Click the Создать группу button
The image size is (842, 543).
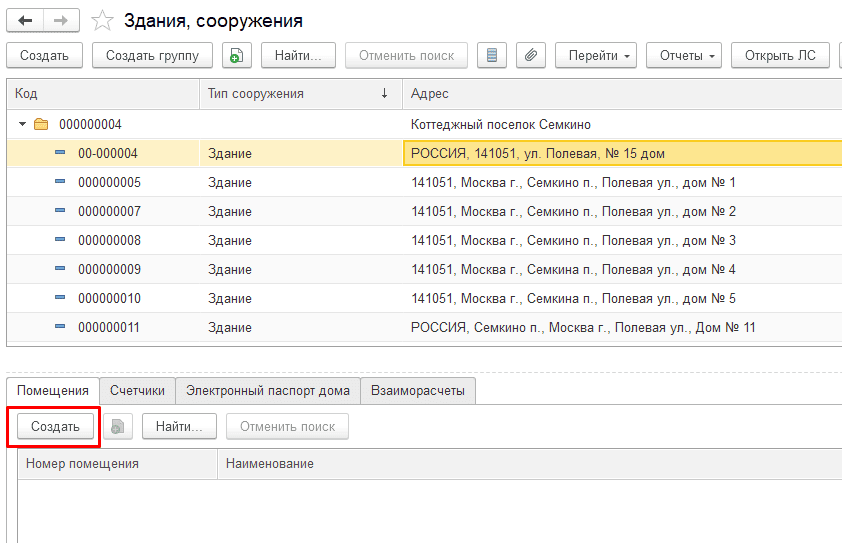coord(152,56)
